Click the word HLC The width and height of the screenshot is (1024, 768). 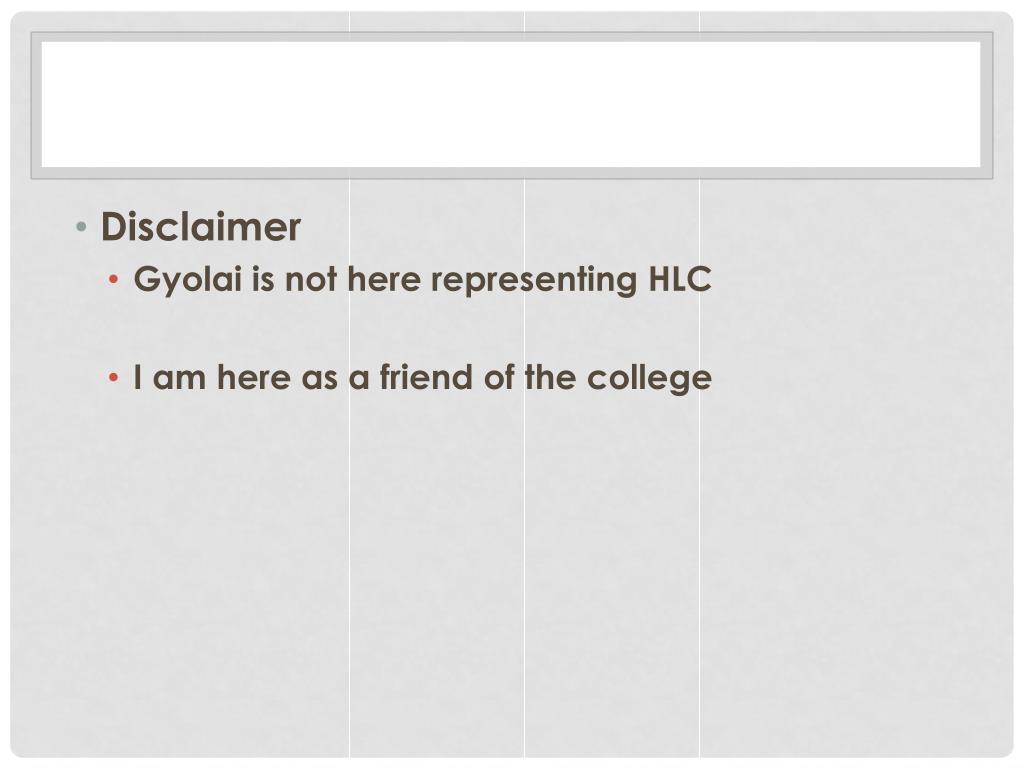[x=679, y=279]
